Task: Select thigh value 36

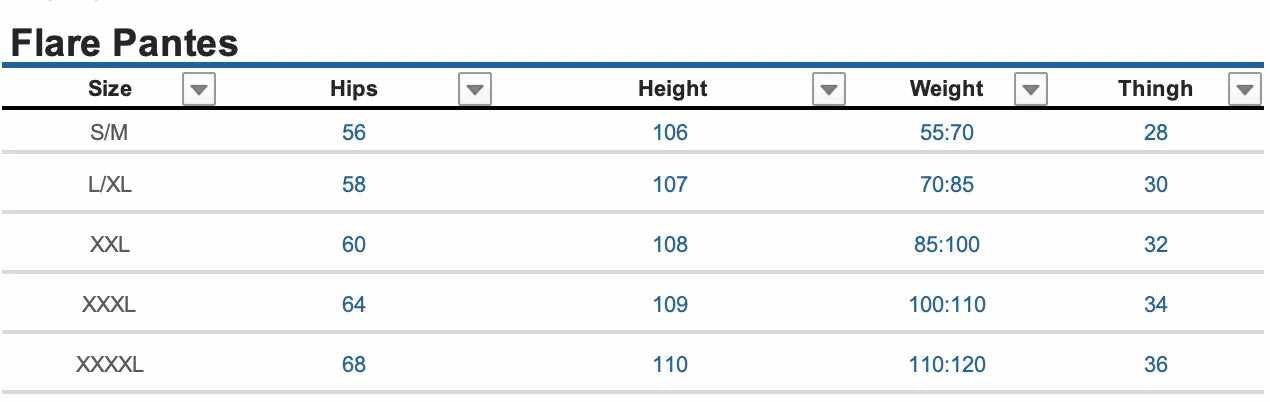Action: (x=1155, y=364)
